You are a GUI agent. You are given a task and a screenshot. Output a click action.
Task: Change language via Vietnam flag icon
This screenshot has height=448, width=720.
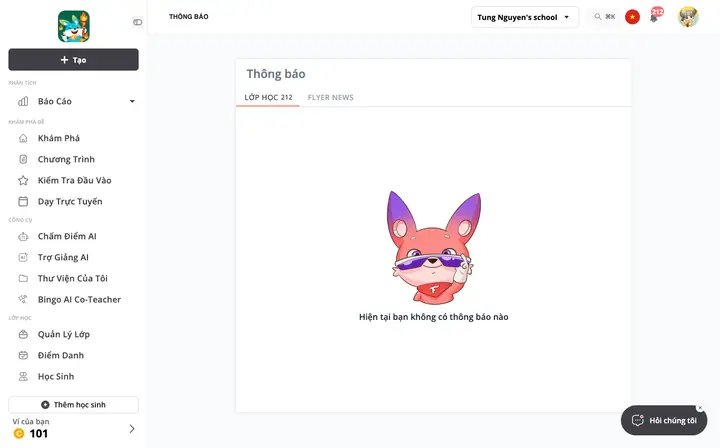(632, 17)
